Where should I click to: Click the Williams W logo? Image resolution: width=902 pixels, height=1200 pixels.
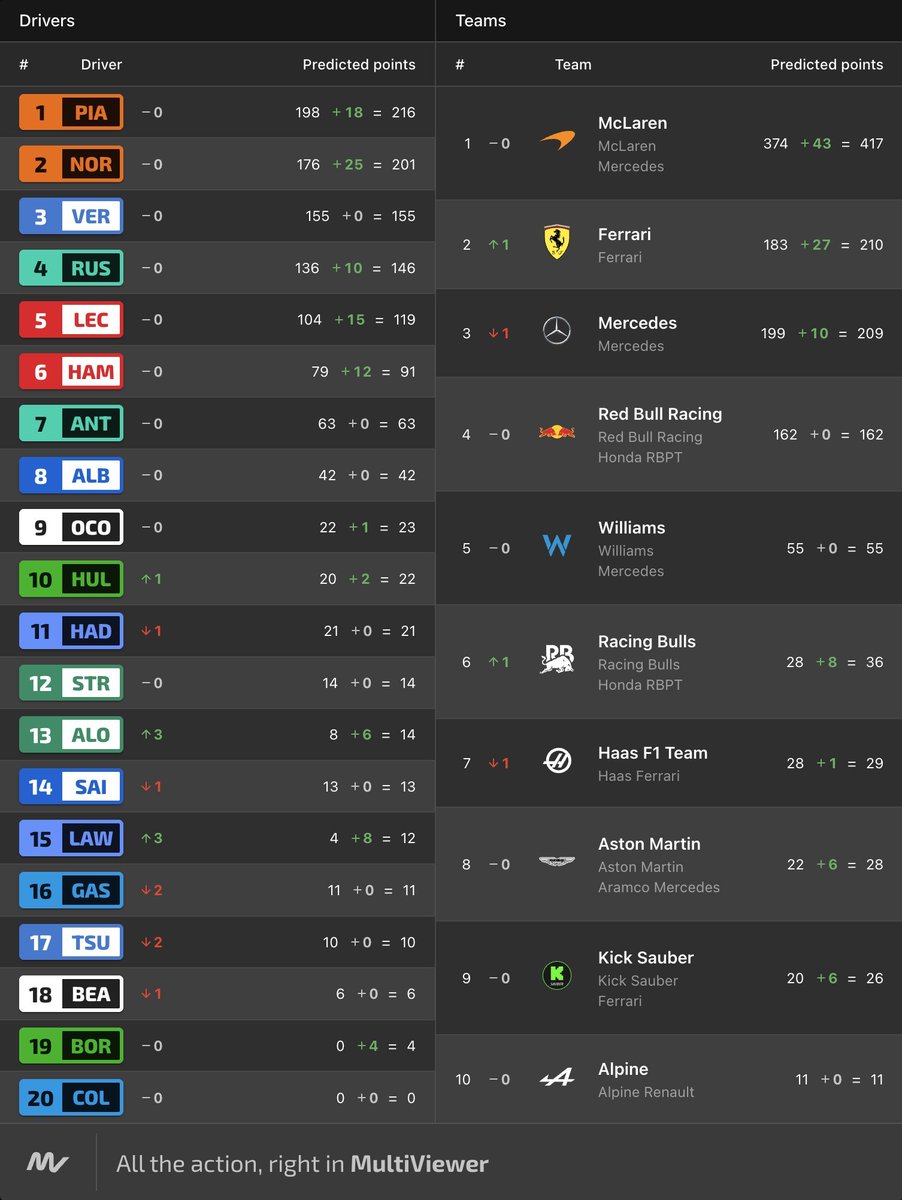pyautogui.click(x=557, y=546)
